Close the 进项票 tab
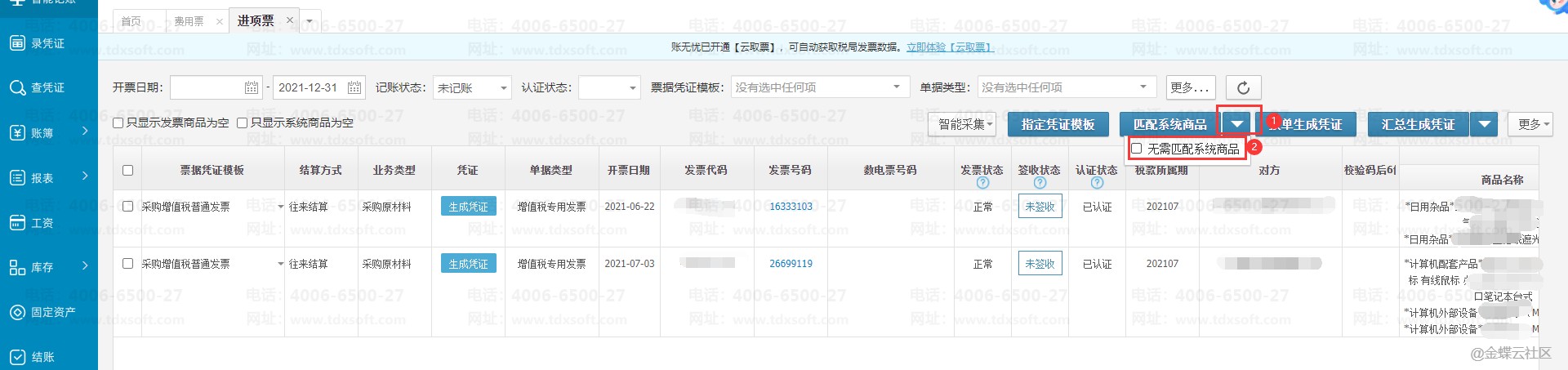1568x370 pixels. [289, 20]
